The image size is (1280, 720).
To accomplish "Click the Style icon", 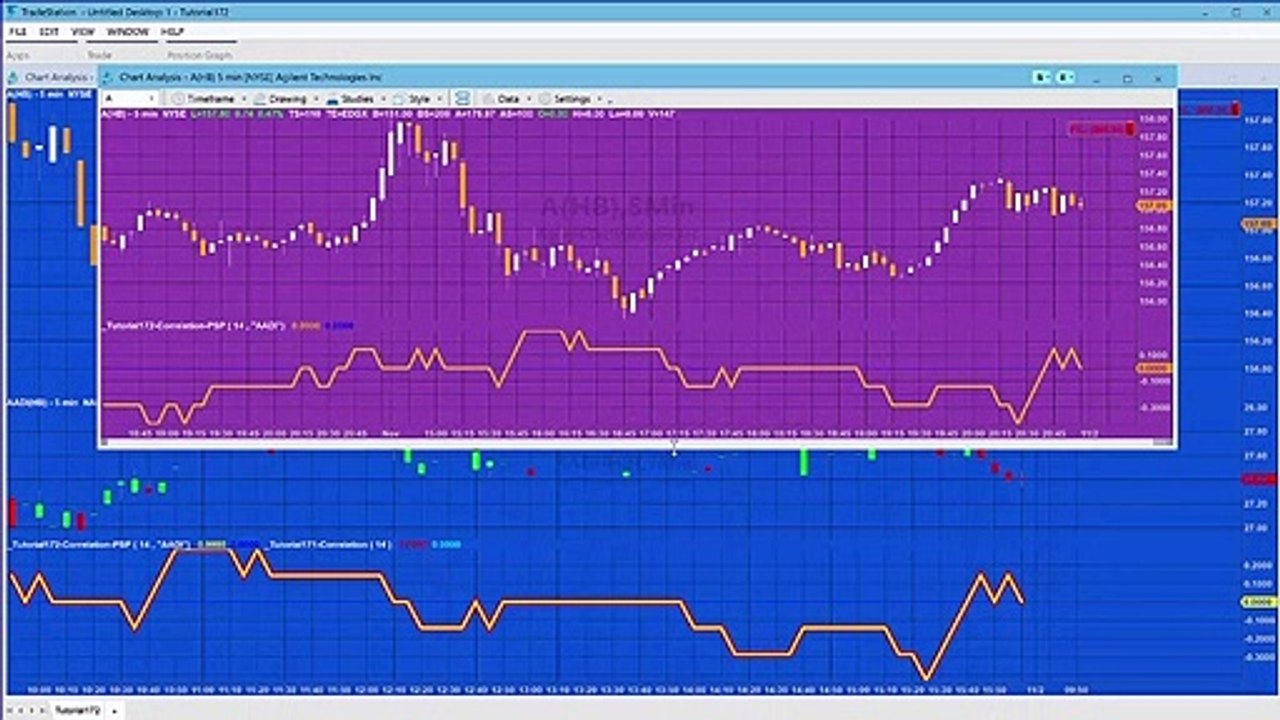I will click(399, 99).
